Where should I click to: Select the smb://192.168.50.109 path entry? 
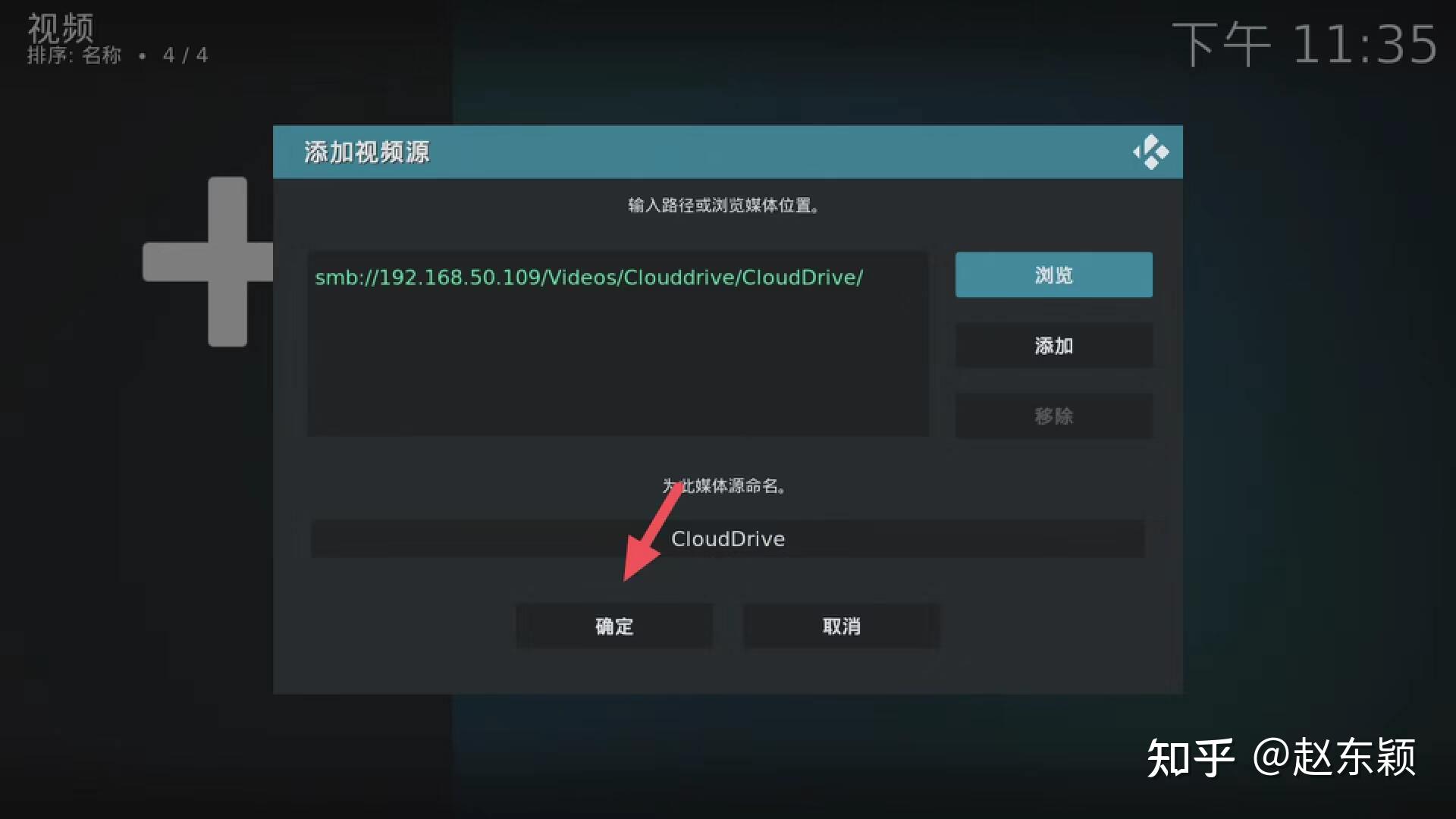(588, 278)
